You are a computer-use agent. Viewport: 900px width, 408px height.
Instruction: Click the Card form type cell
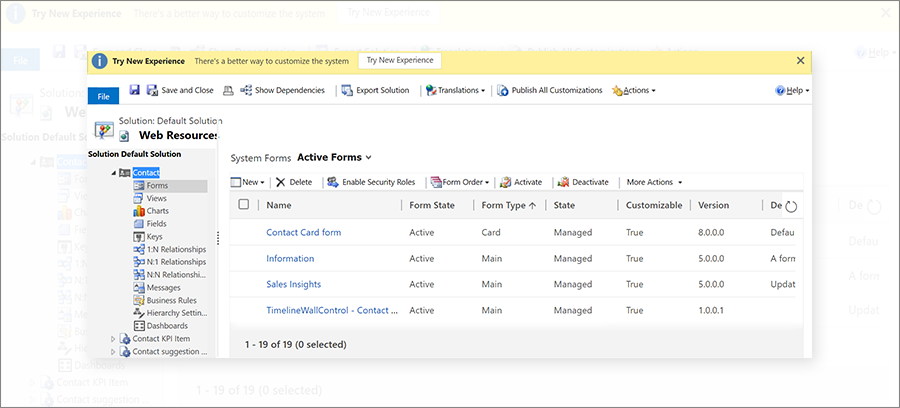pyautogui.click(x=491, y=232)
